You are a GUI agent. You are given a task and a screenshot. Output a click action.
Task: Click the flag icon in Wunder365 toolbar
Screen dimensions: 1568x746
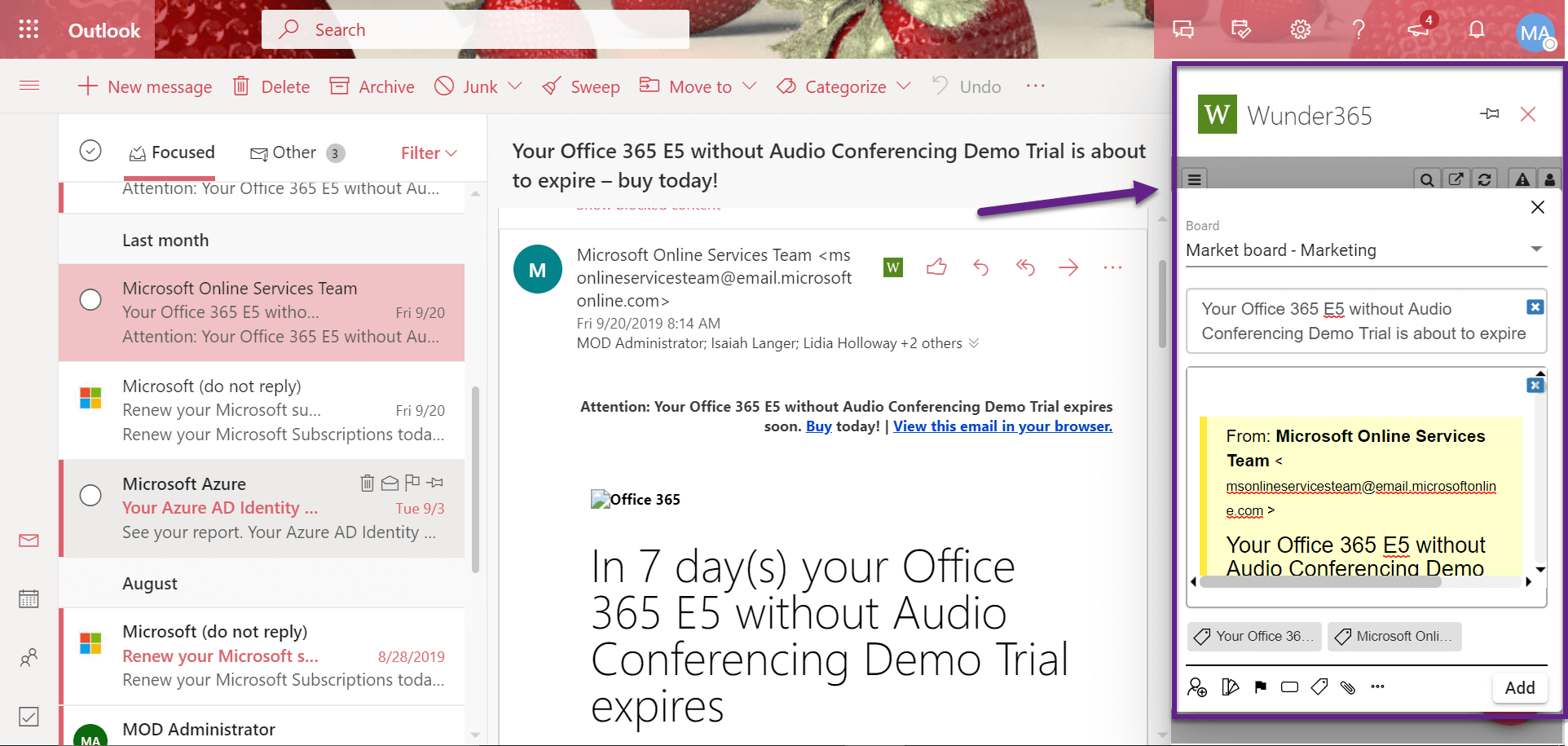click(1261, 687)
